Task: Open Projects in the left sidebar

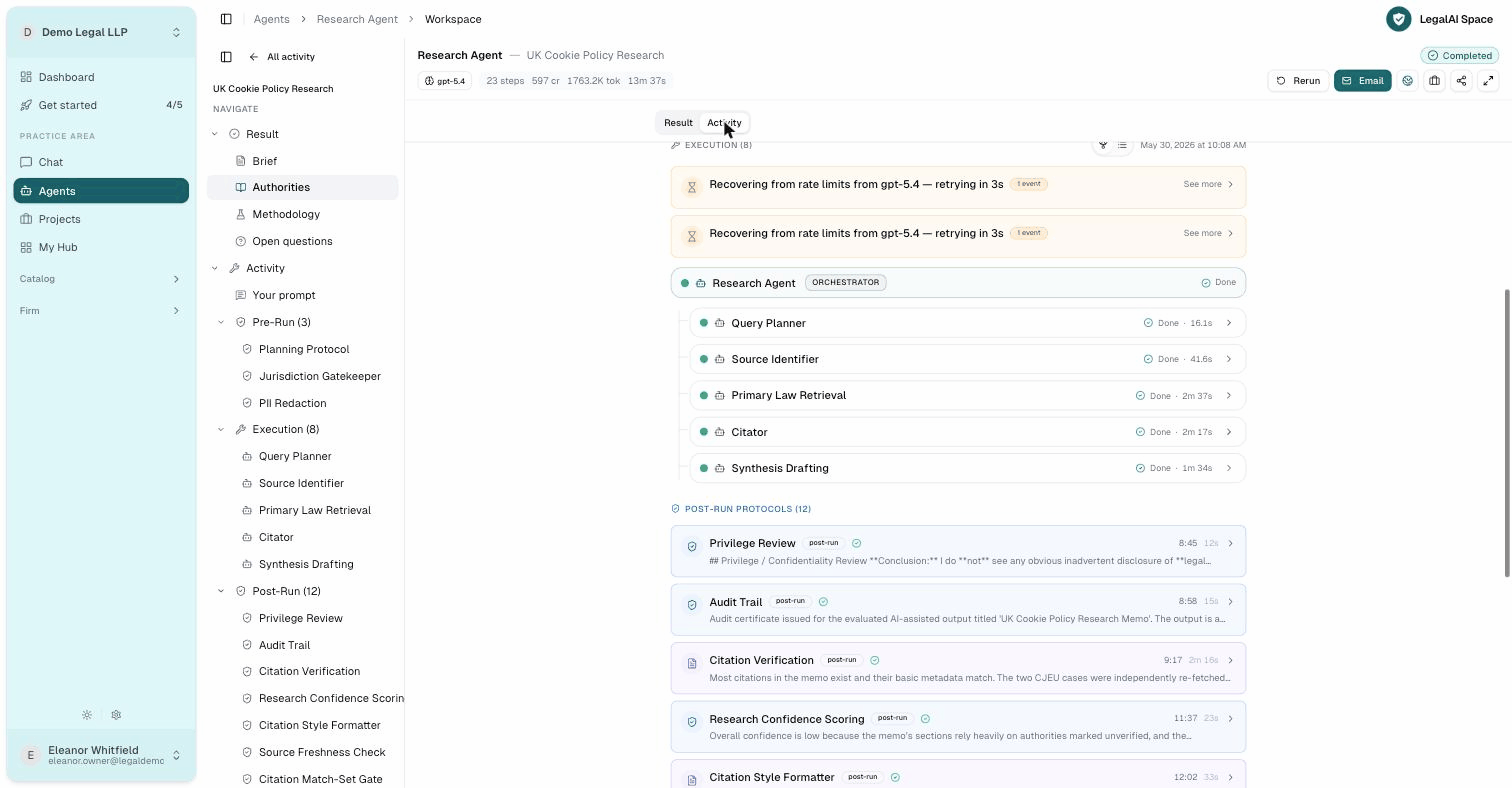Action: 101,219
